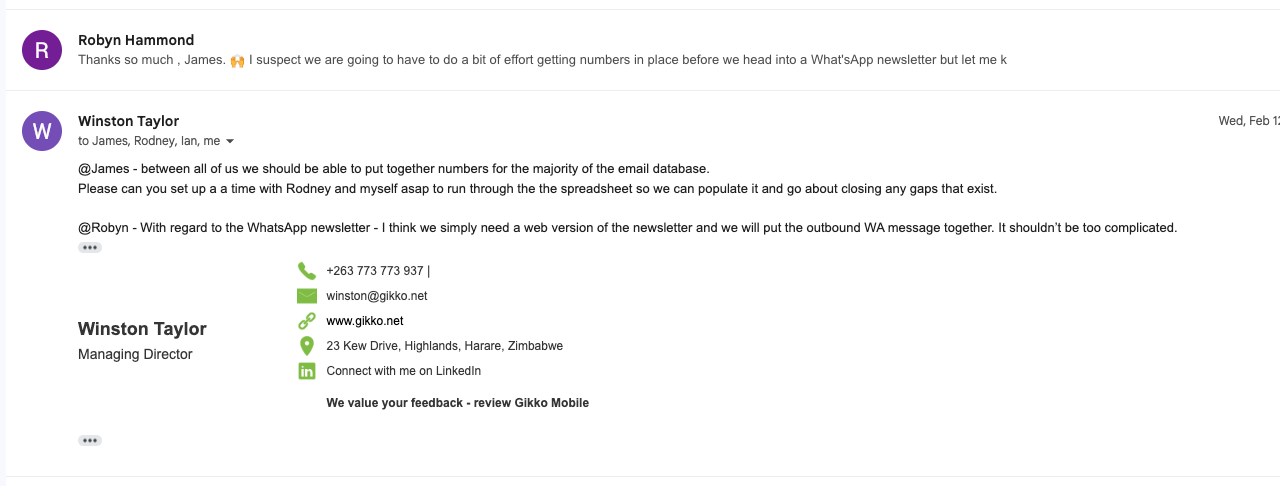The image size is (1280, 486).
Task: Click the green location pin icon
Action: click(307, 346)
